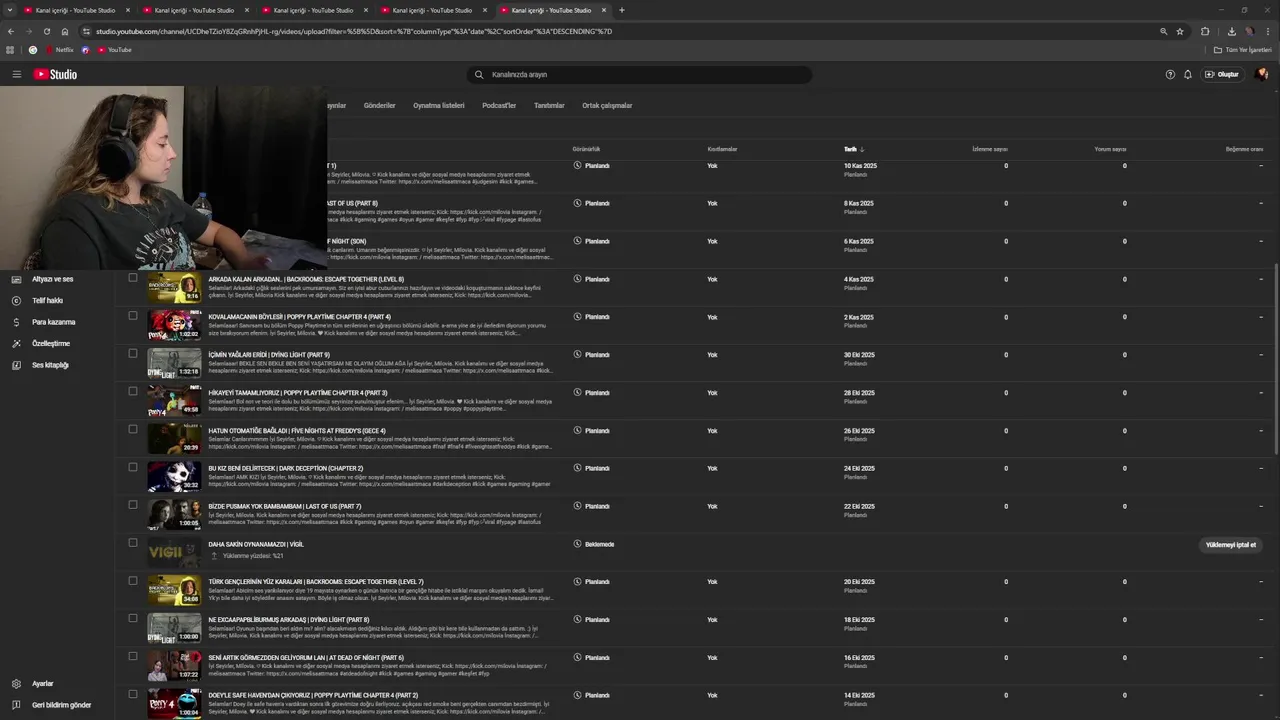
Task: Click the Para kazanma dollar icon
Action: coord(16,322)
